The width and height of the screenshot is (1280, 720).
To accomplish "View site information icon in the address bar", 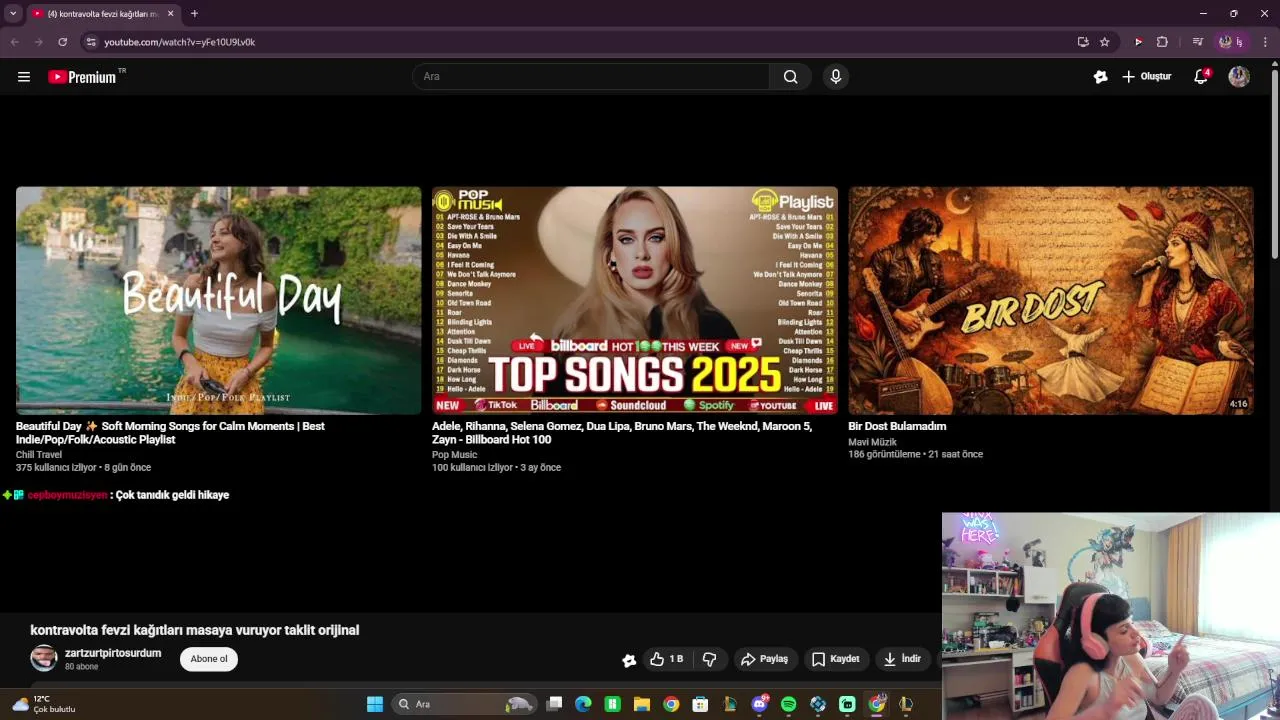I will click(91, 42).
